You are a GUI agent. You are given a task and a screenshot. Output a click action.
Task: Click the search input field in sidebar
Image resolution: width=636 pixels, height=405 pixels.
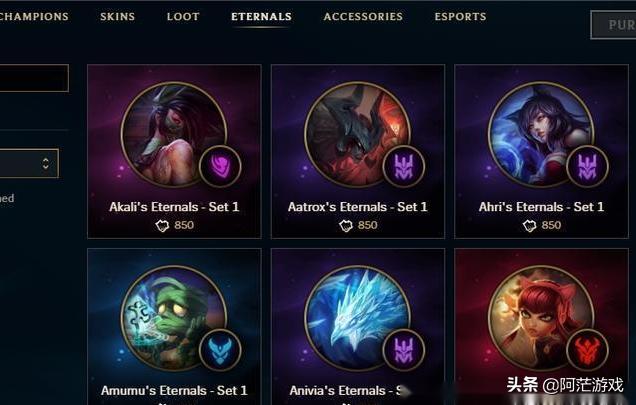(x=34, y=78)
